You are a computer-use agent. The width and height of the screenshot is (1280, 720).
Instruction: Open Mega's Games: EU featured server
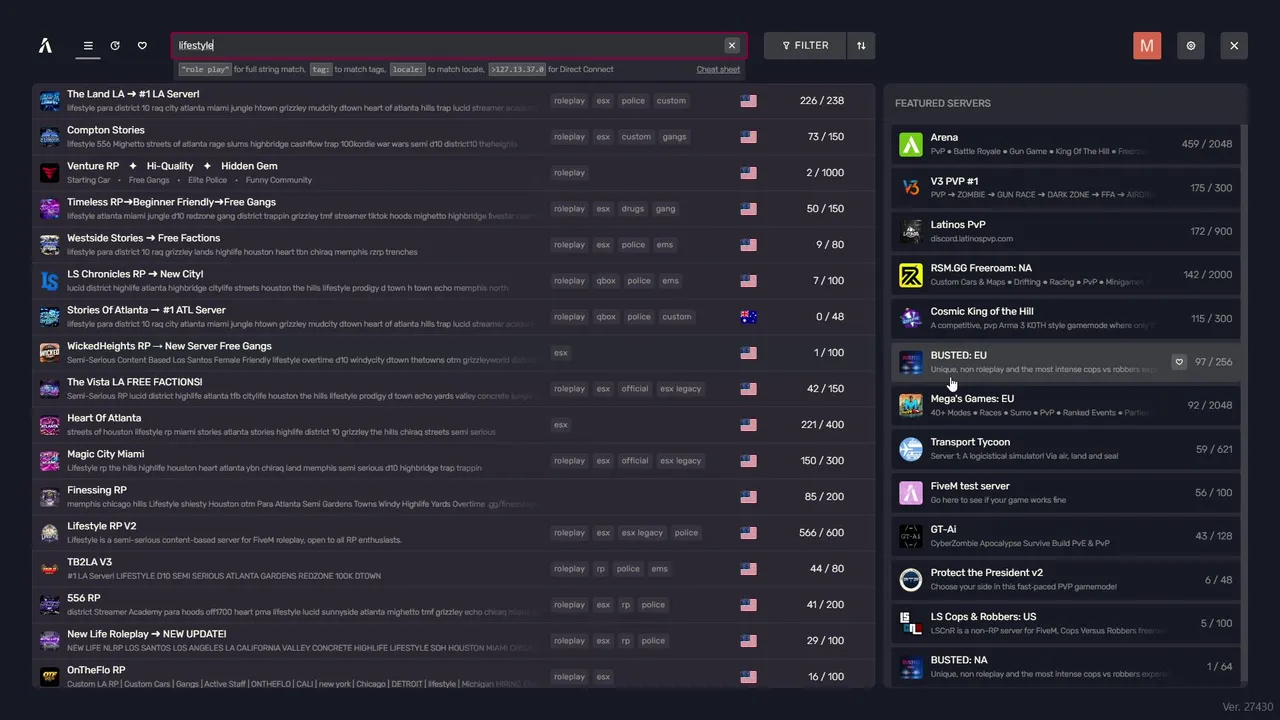1066,405
